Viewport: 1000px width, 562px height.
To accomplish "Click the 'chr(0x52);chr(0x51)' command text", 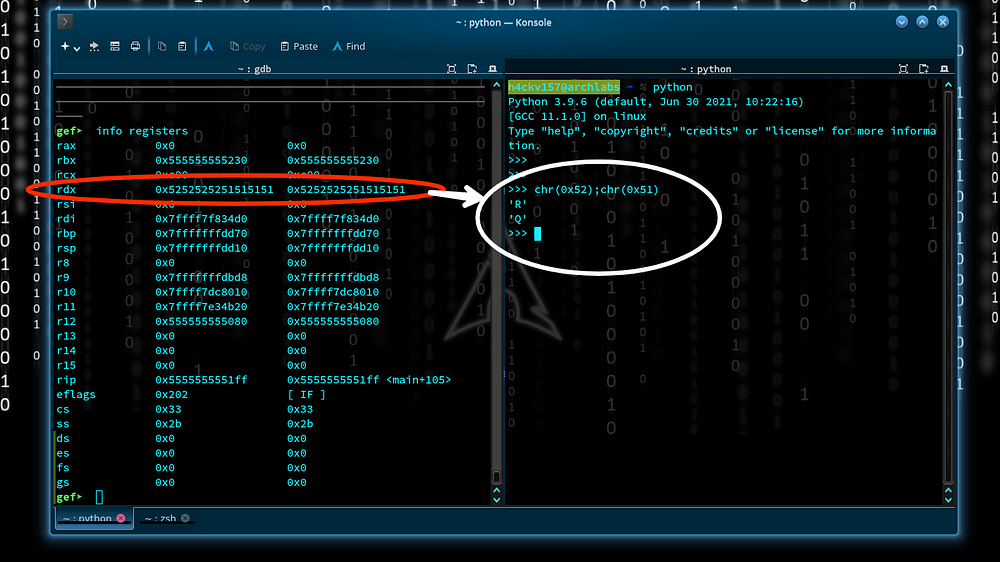I will (596, 189).
